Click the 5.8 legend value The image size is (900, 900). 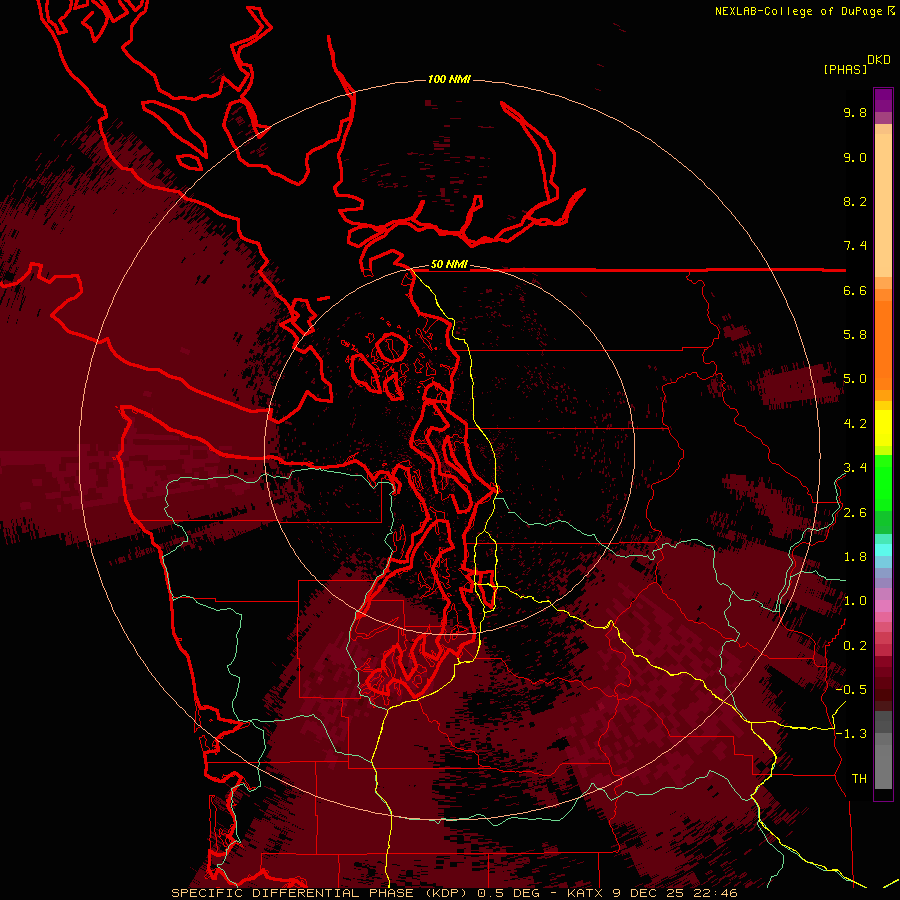(855, 335)
